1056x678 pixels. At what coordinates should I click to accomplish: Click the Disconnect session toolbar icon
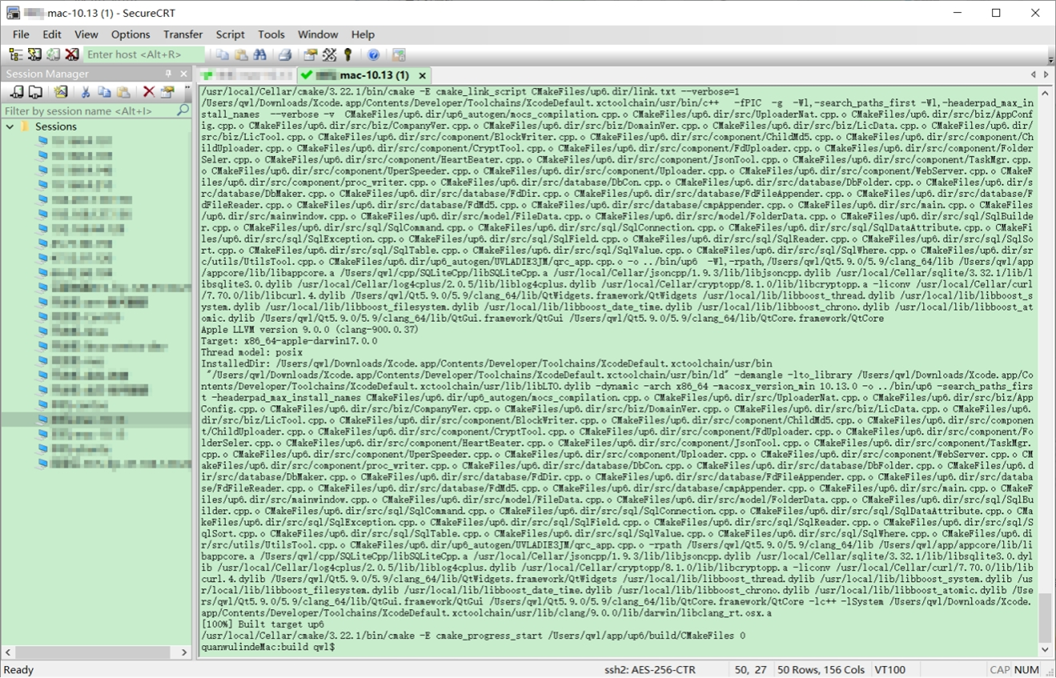tap(71, 55)
